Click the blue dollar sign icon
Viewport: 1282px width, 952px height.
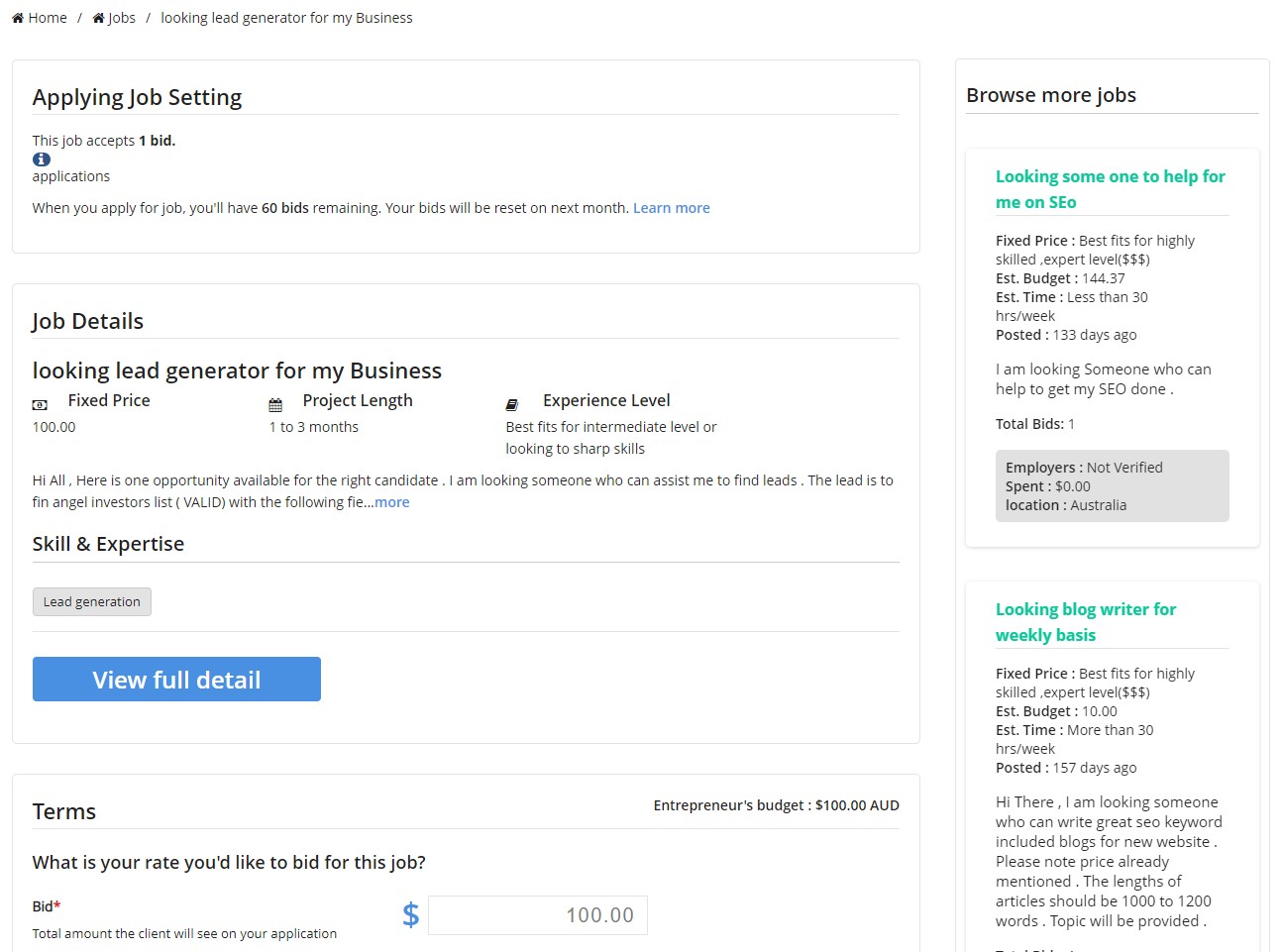(x=410, y=914)
